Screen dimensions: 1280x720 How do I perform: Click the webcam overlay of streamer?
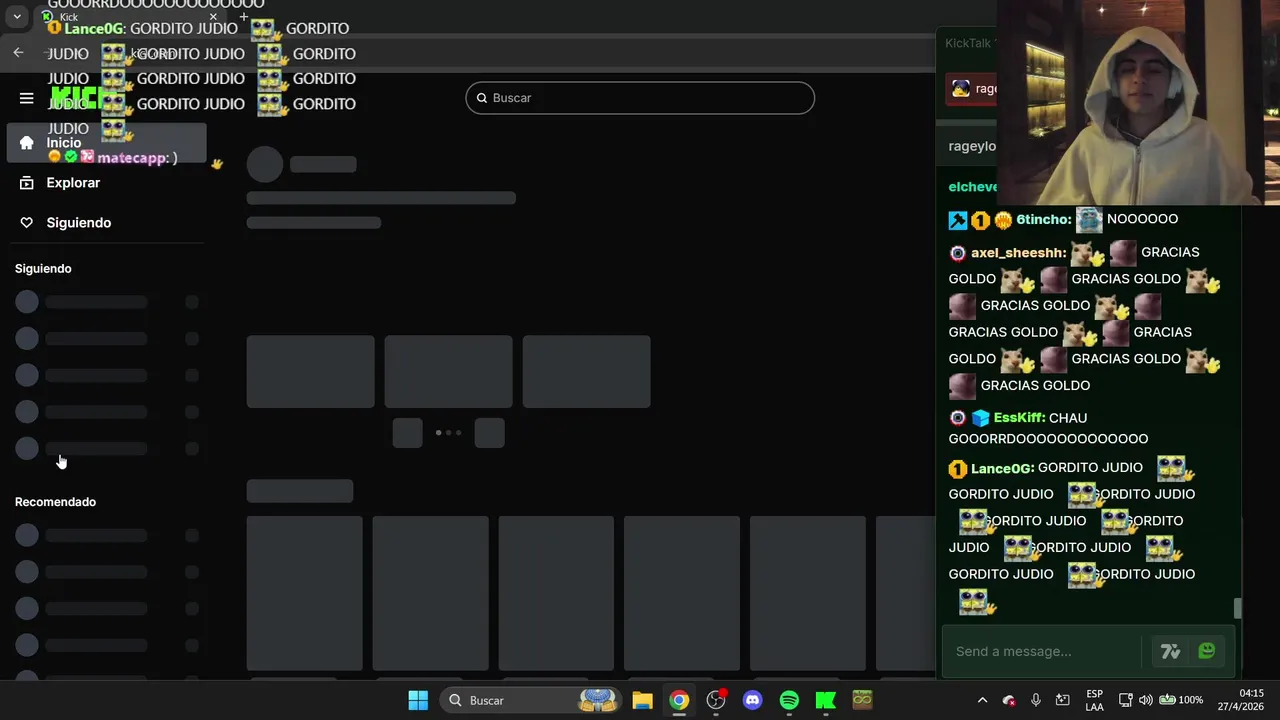(1138, 102)
